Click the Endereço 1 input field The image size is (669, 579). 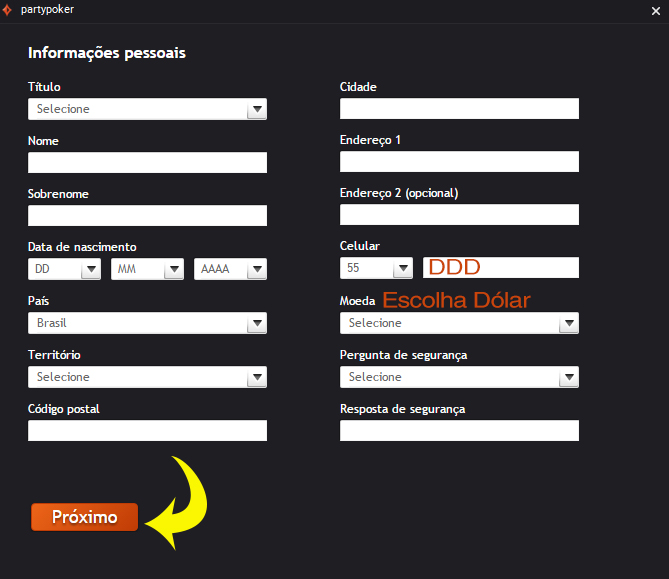tap(460, 162)
